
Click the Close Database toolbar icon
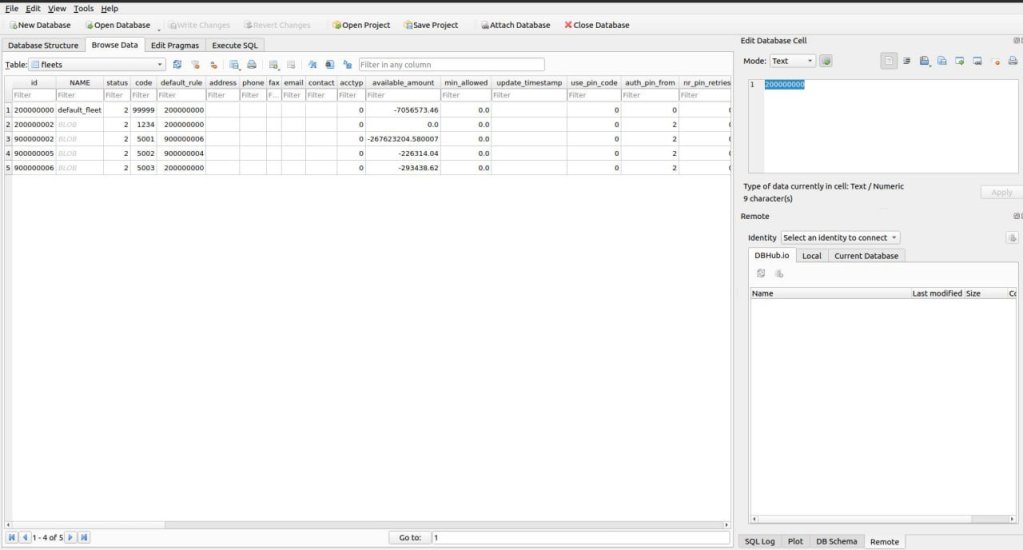coord(597,25)
